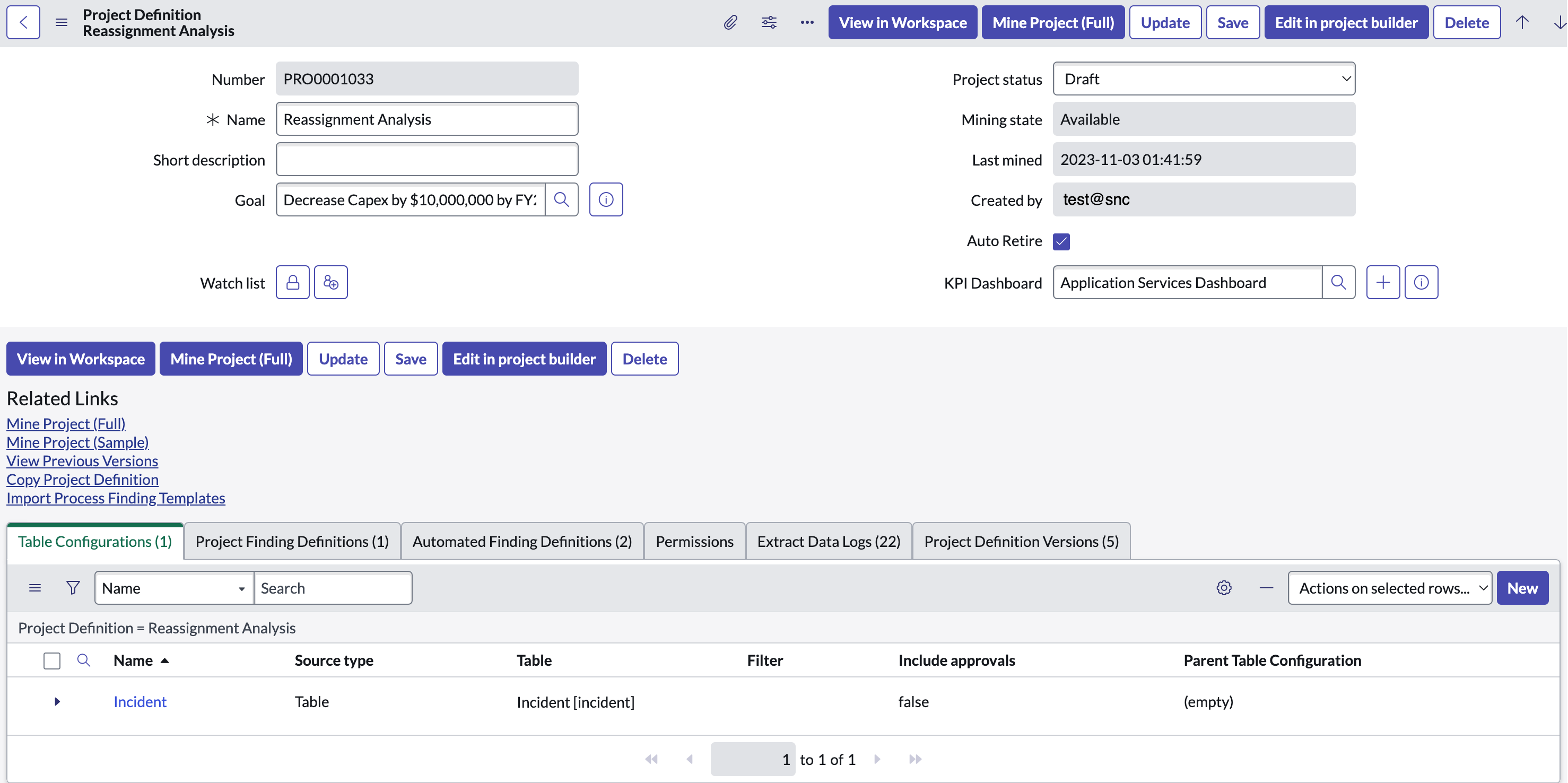Click the Goal input field
This screenshot has height=783, width=1568.
point(411,199)
